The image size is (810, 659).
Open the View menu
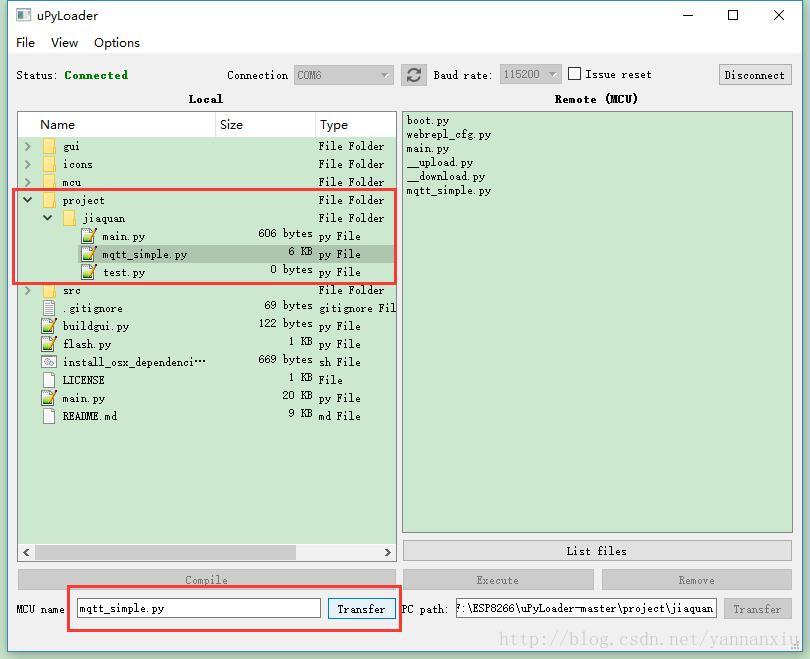click(64, 42)
